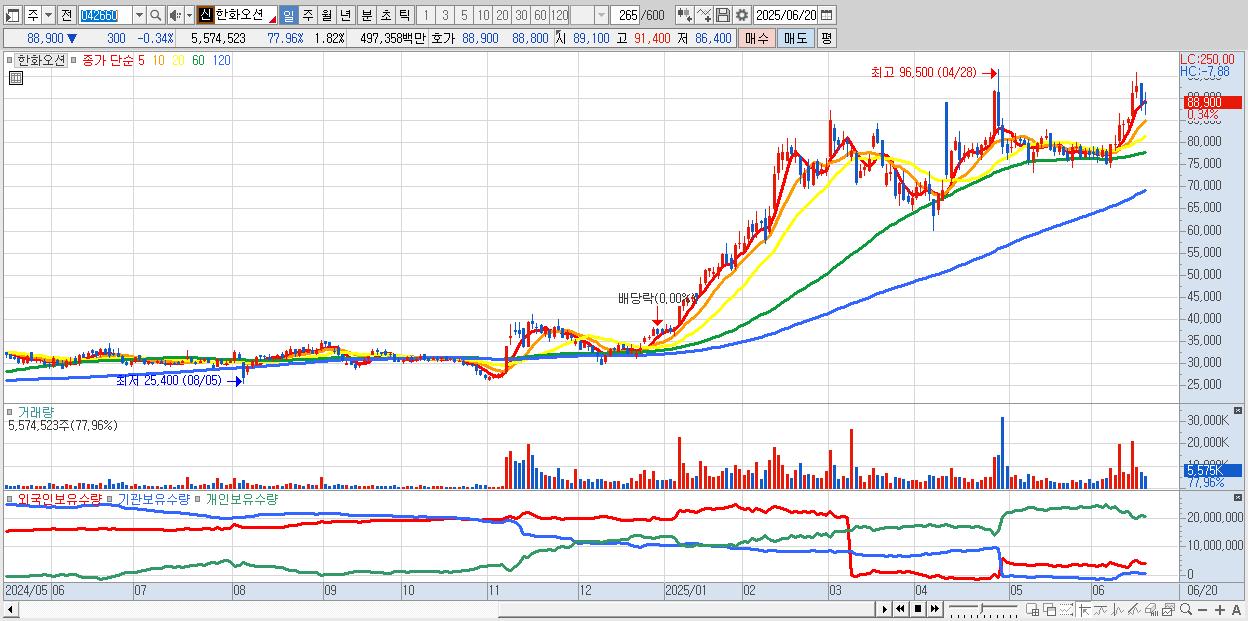Open the calendar date picker icon
The image size is (1248, 621).
click(827, 15)
